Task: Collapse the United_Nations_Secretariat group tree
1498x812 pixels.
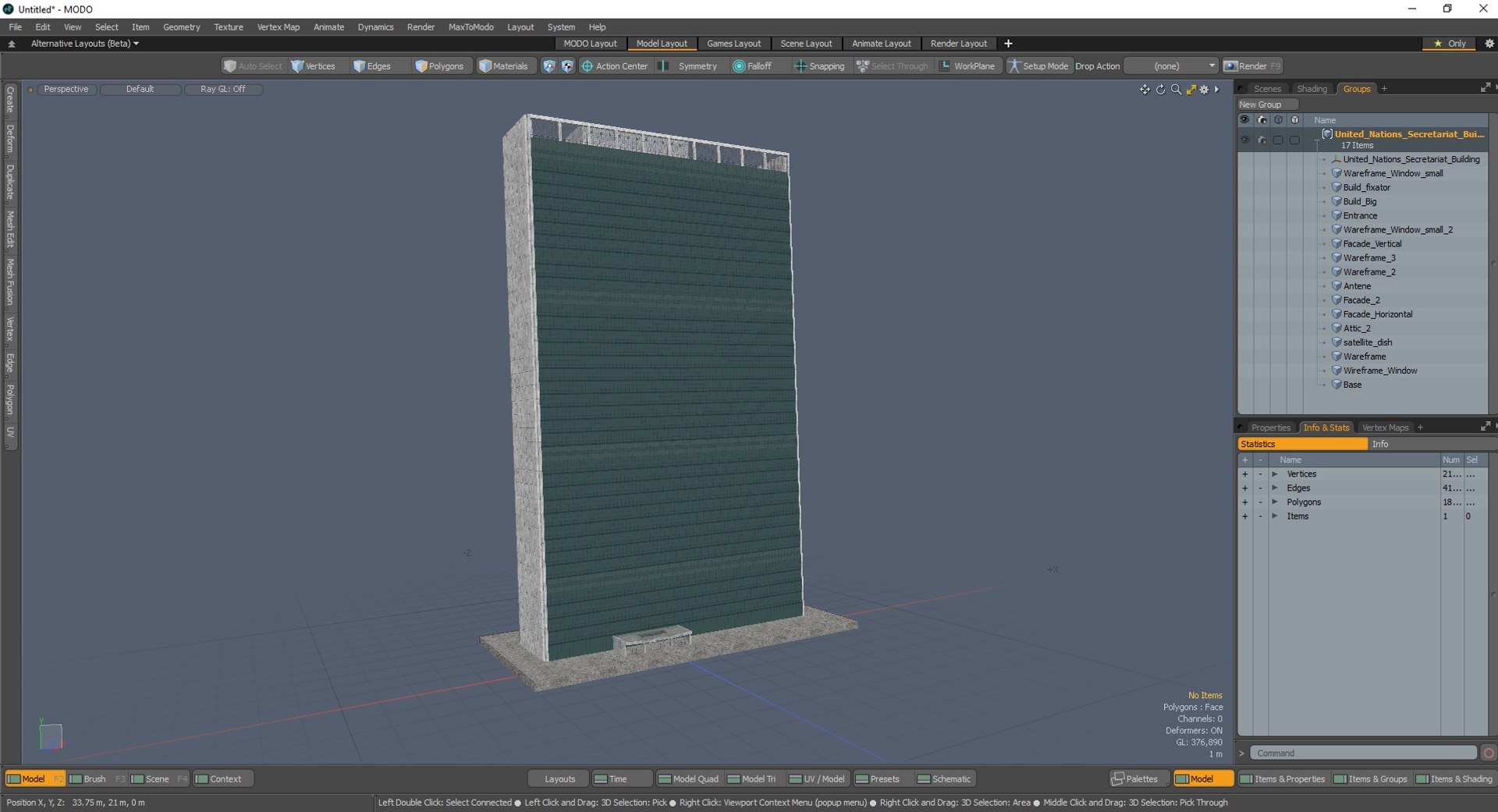Action: click(x=1317, y=140)
